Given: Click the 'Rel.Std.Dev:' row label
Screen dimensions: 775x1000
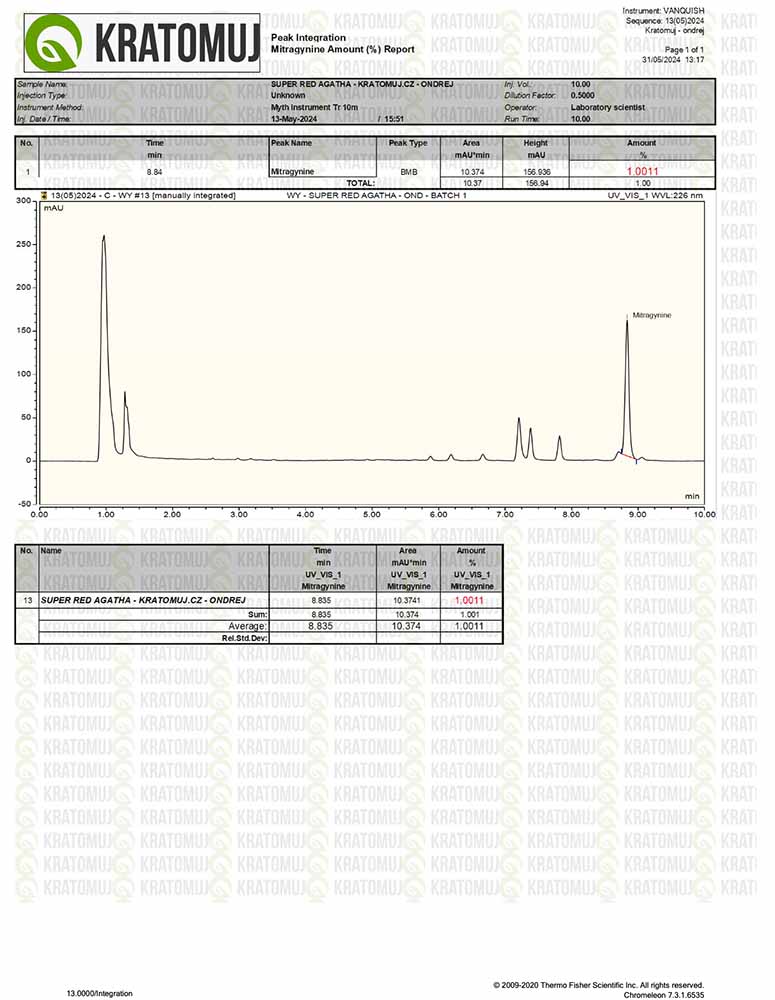Looking at the screenshot, I should pos(245,638).
